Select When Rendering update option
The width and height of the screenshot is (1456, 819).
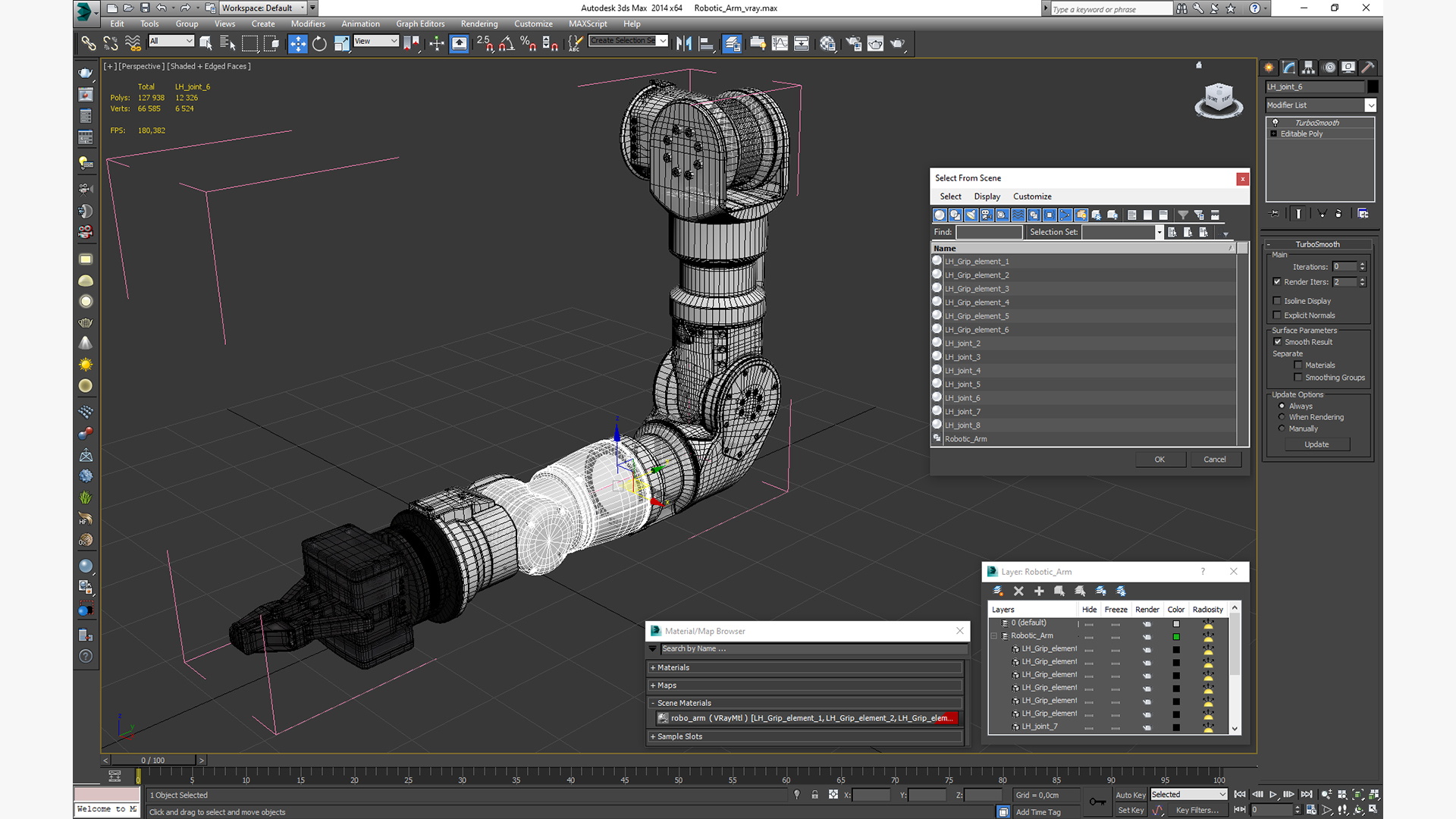pos(1282,417)
